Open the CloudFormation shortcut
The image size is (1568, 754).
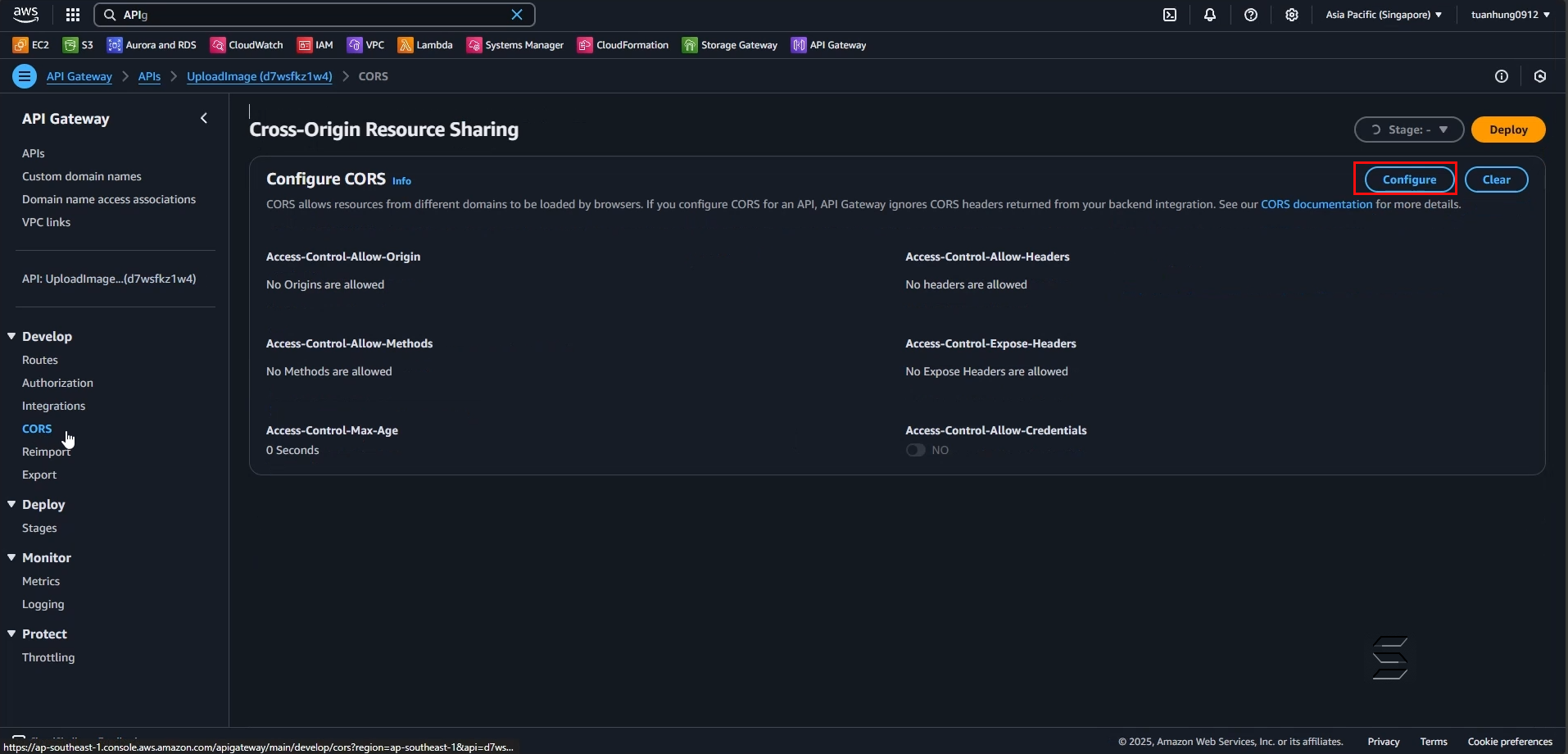click(623, 45)
